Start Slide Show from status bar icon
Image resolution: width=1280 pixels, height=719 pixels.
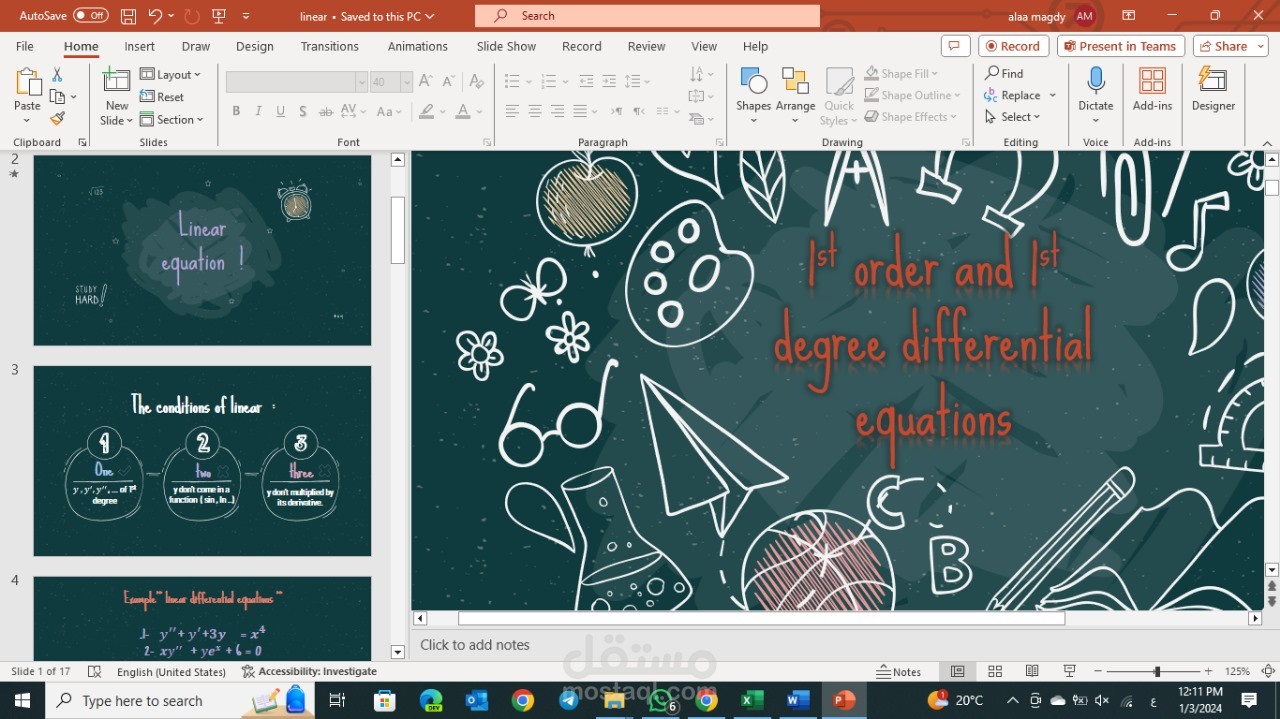1069,671
